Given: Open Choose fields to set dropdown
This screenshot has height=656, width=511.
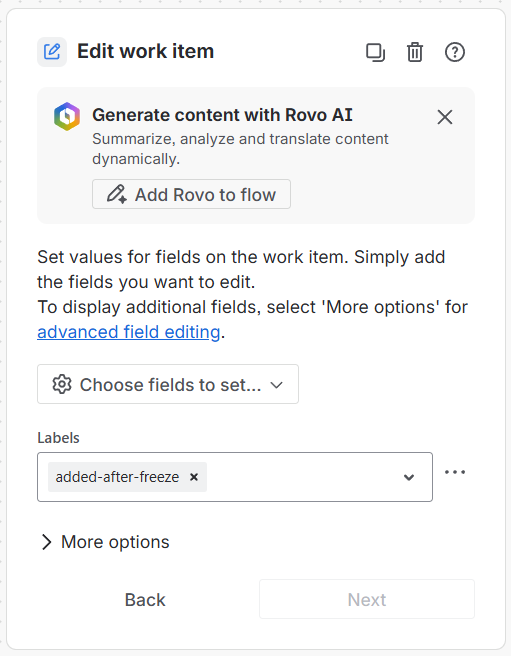Looking at the screenshot, I should pyautogui.click(x=168, y=384).
